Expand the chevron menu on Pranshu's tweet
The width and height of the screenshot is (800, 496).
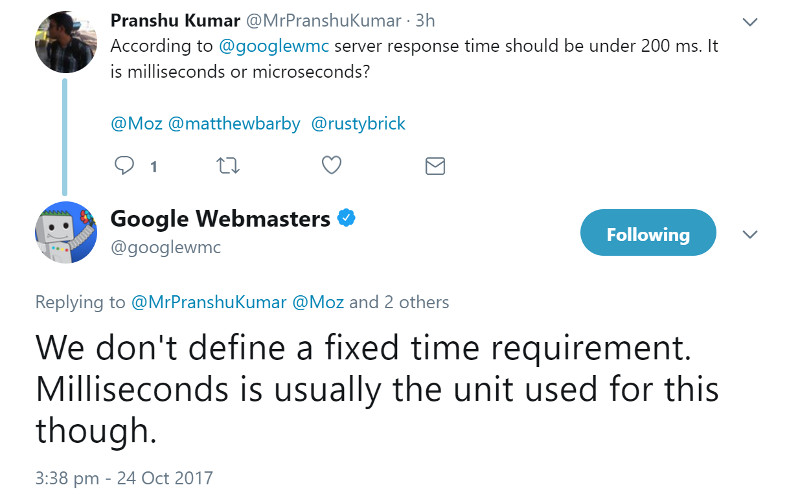[750, 21]
